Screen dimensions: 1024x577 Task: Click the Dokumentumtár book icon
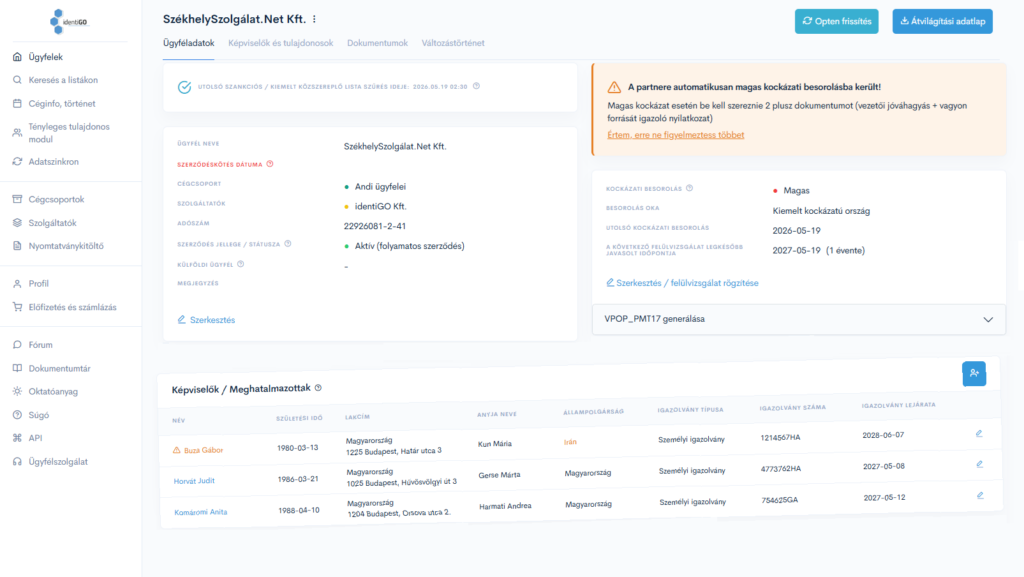coord(17,368)
